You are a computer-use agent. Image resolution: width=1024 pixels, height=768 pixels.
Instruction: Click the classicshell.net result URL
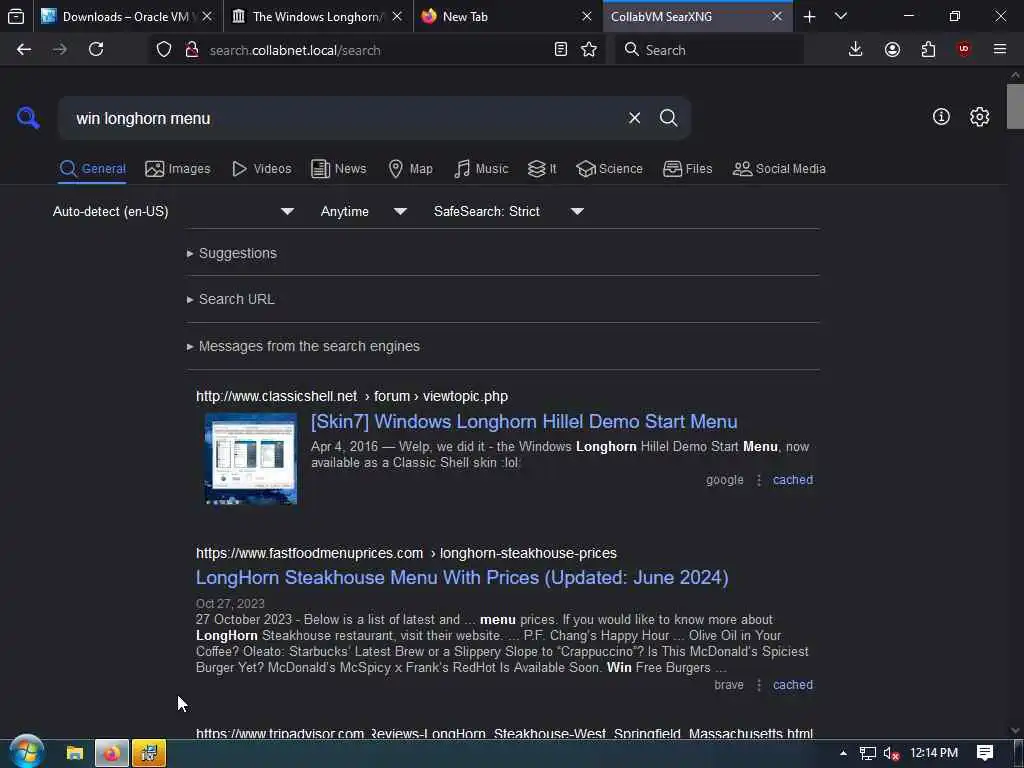[x=352, y=396]
